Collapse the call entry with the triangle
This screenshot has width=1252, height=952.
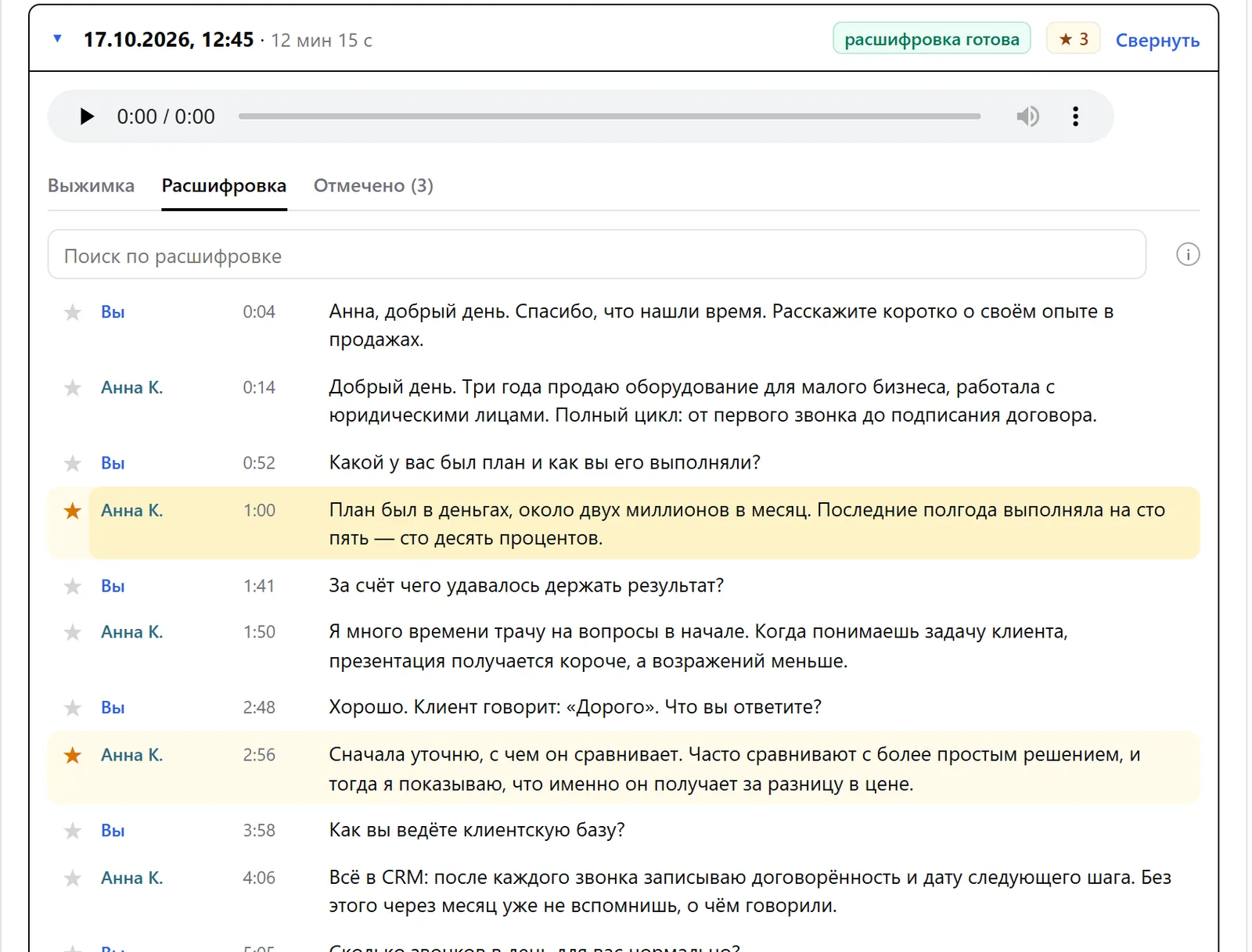[57, 38]
